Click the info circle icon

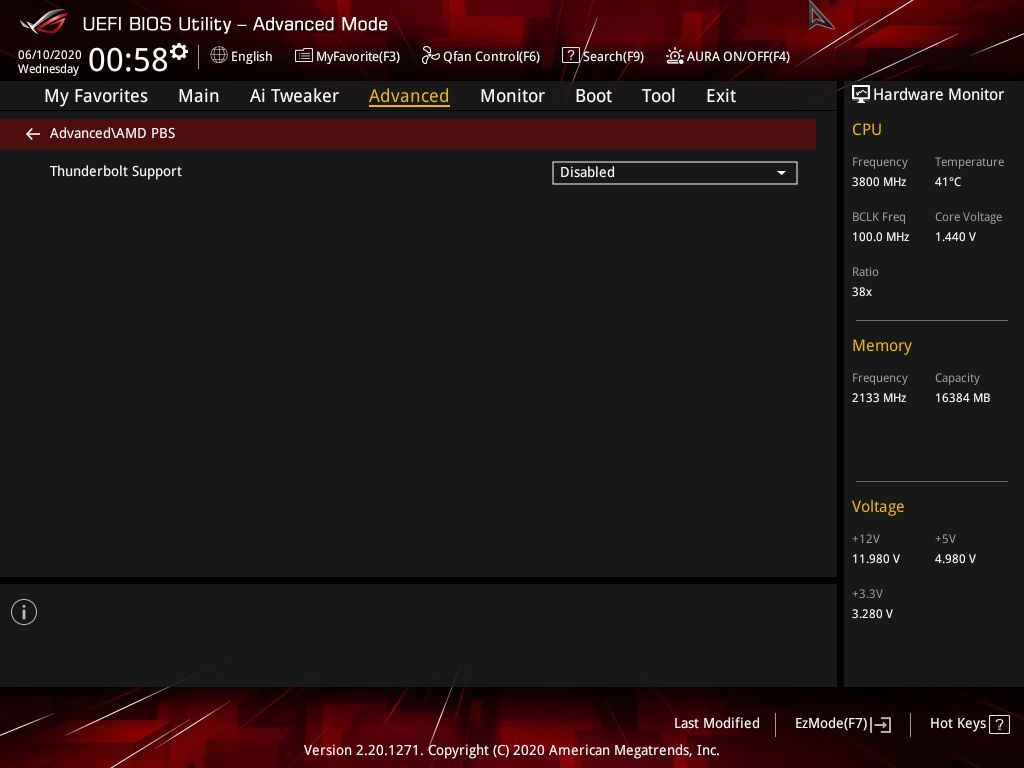pos(24,612)
